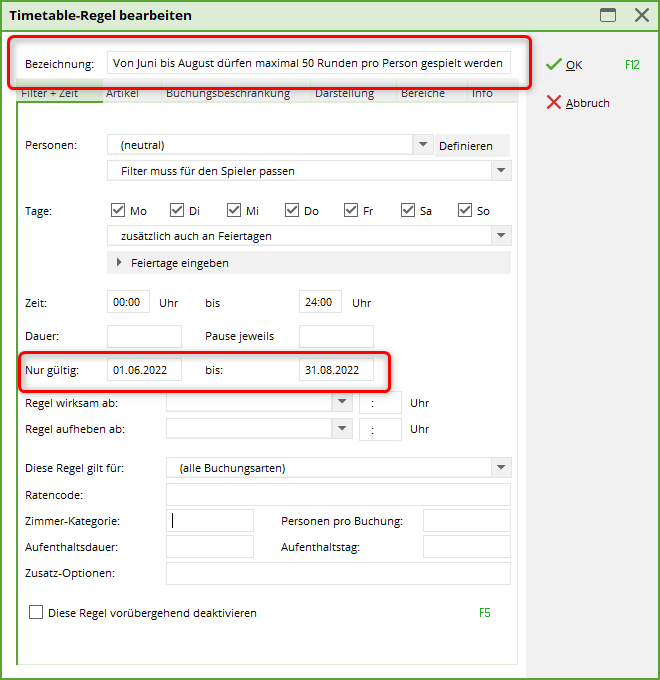
Task: Open the Personen dropdown arrow
Action: pos(421,145)
